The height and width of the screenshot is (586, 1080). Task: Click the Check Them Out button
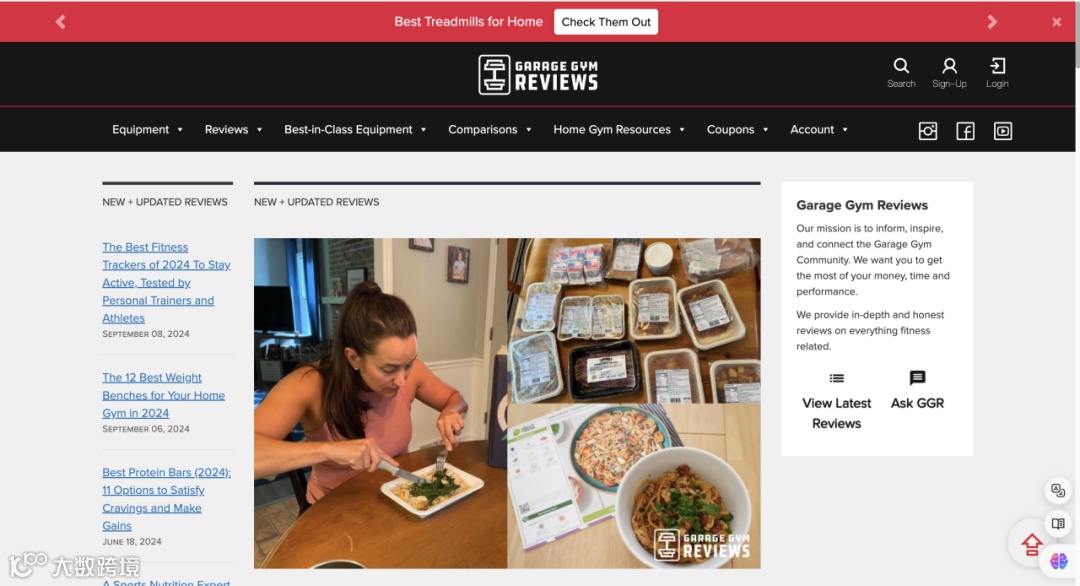[x=605, y=22]
